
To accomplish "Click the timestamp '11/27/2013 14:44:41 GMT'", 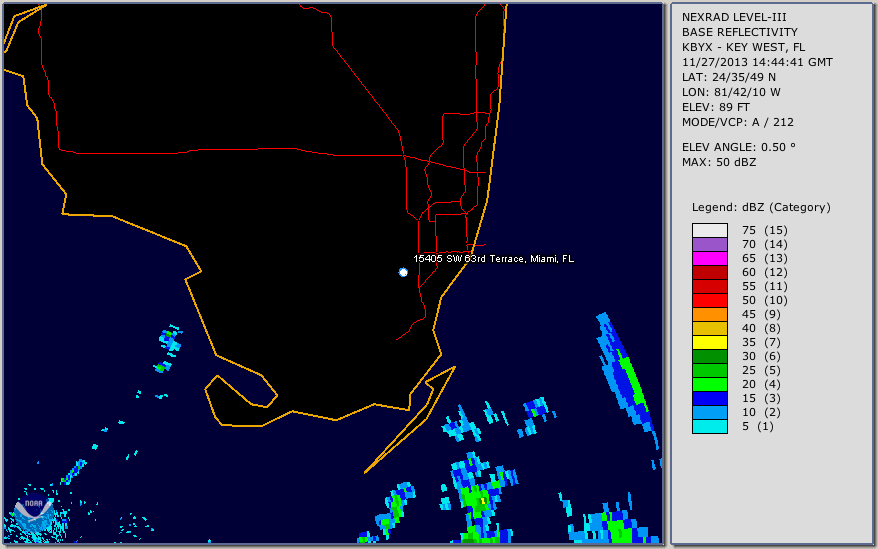I will (757, 63).
